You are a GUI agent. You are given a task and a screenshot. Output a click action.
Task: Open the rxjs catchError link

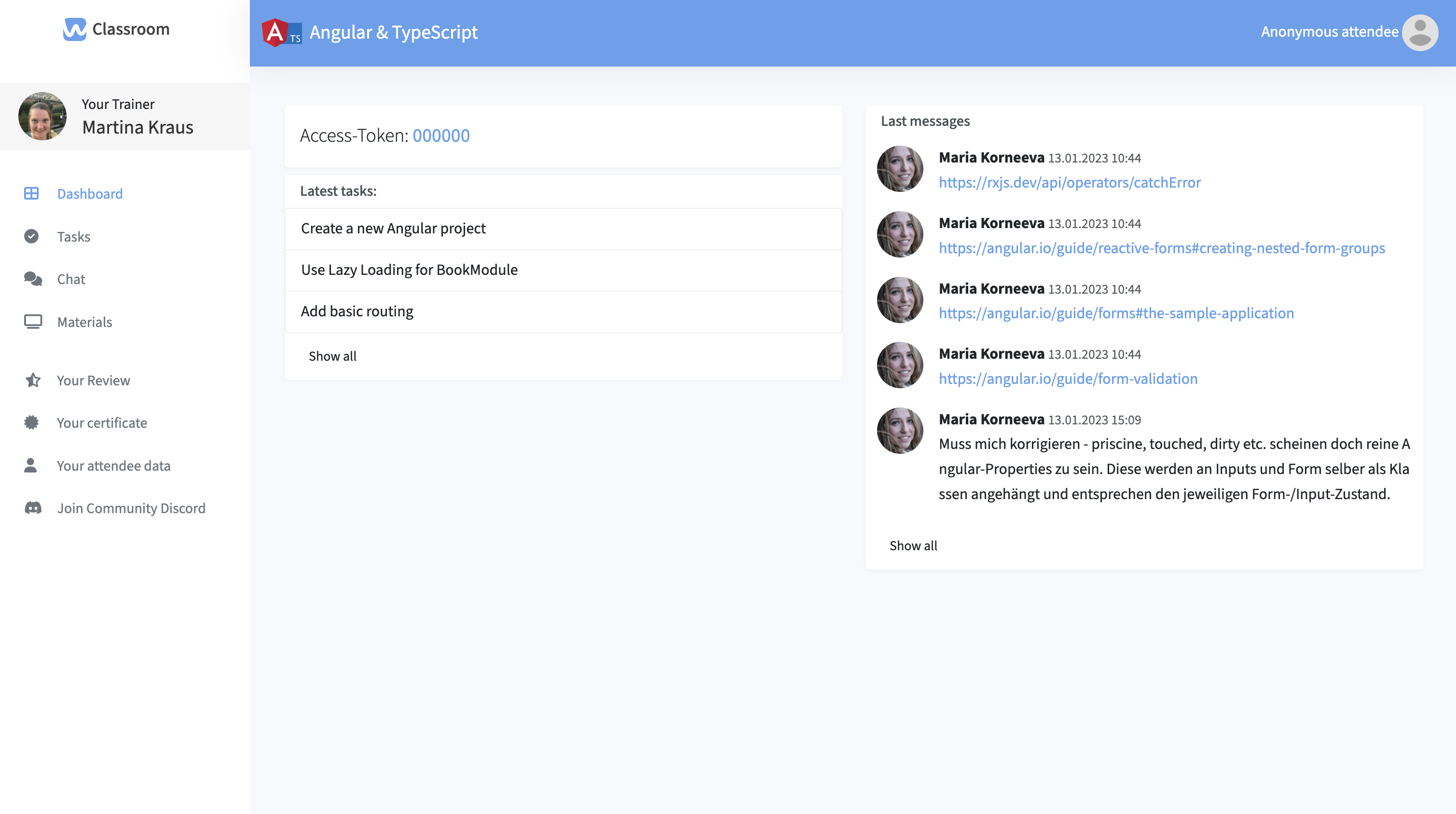[1070, 182]
